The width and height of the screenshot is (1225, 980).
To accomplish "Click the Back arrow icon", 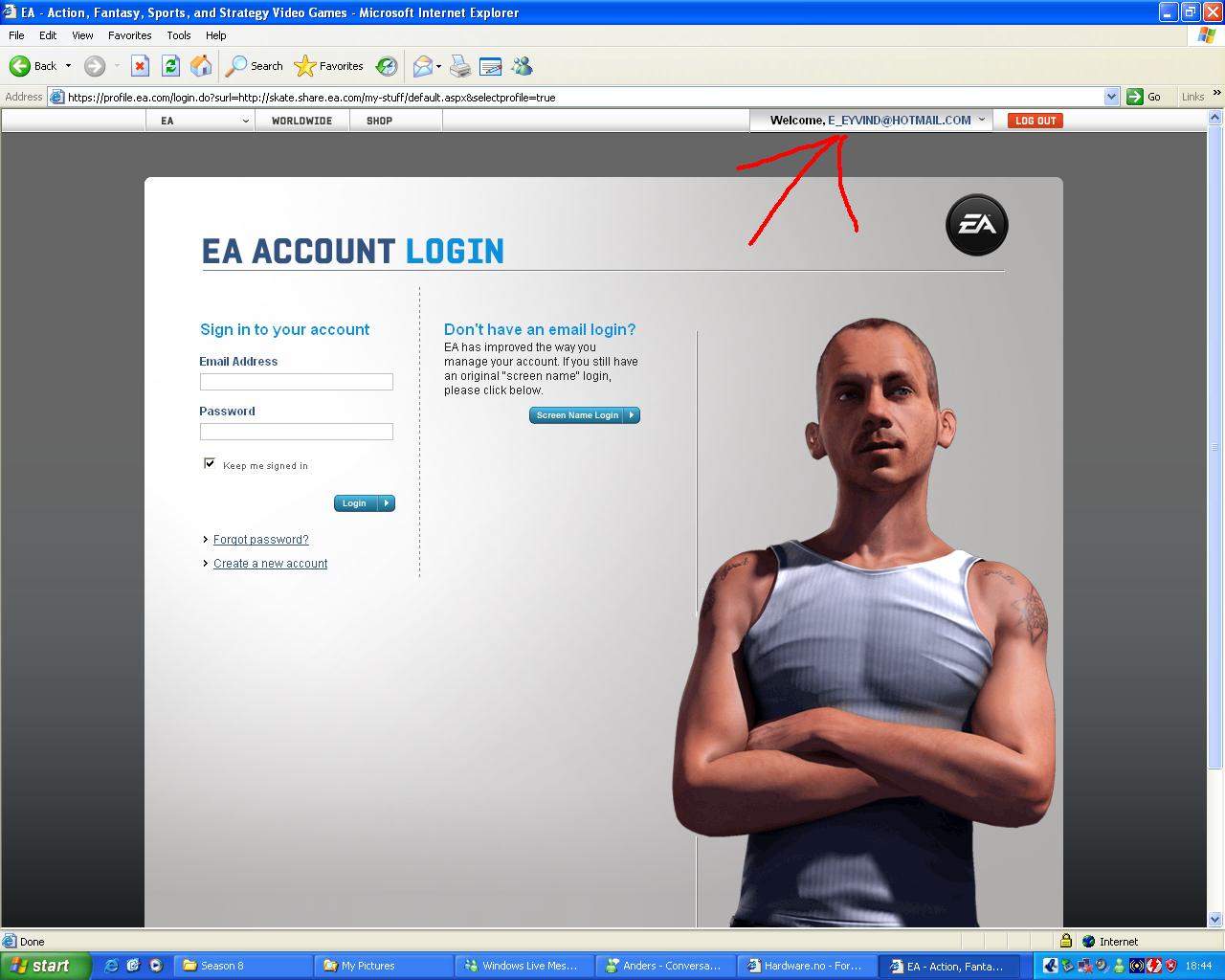I will point(20,66).
